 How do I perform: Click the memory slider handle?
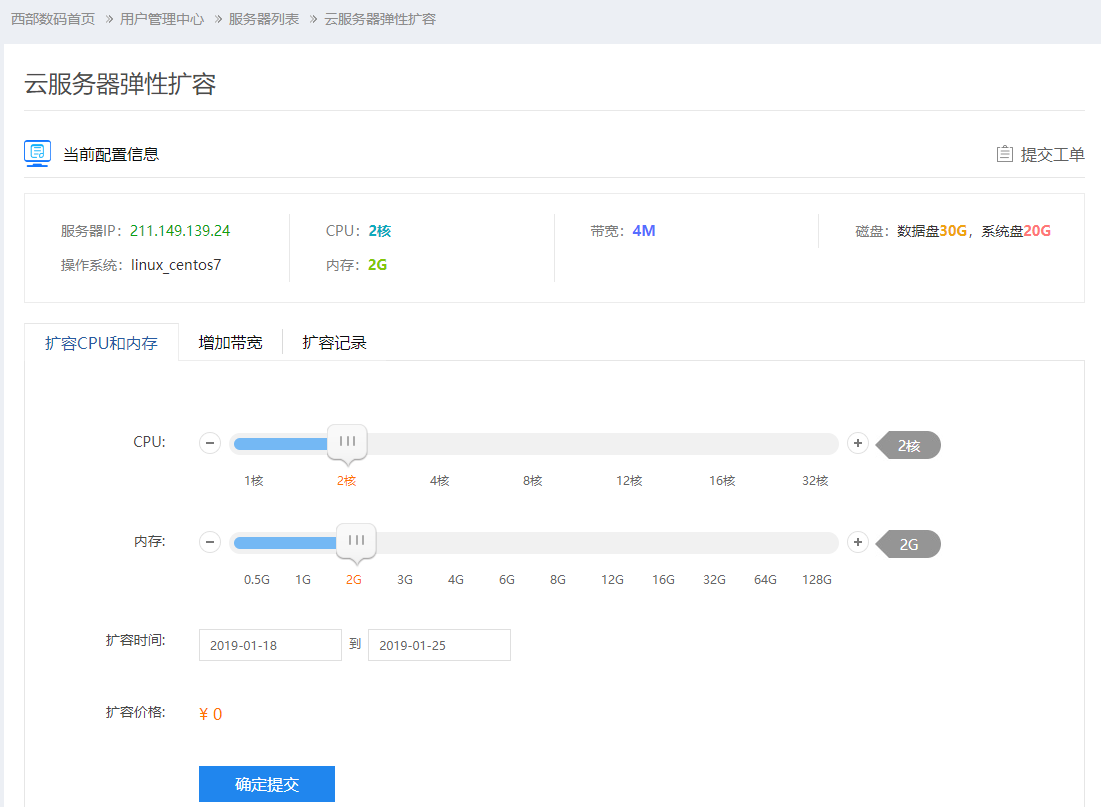(356, 540)
